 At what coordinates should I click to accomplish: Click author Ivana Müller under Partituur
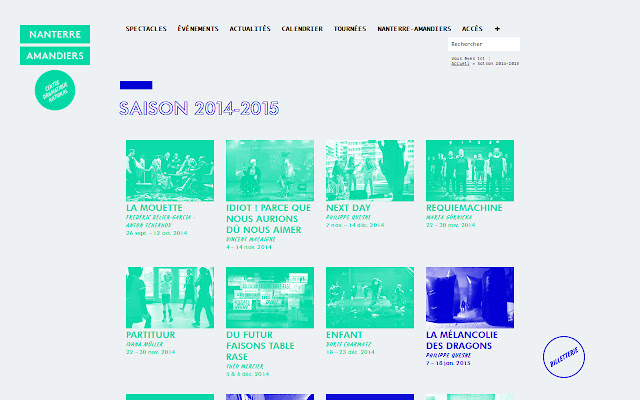click(144, 344)
